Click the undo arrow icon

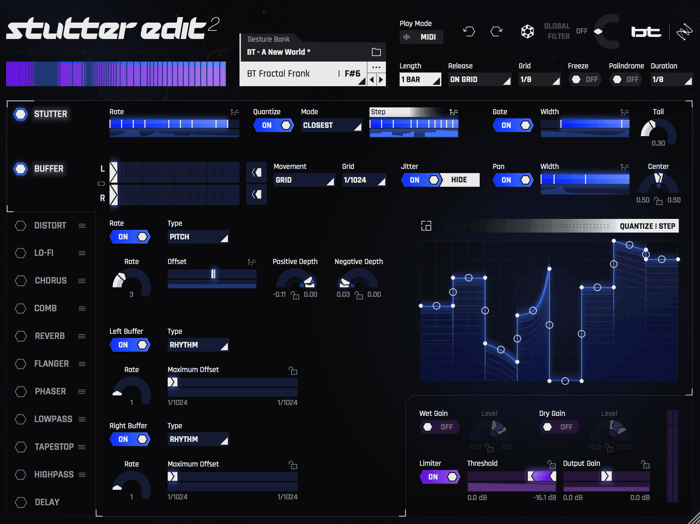pyautogui.click(x=469, y=32)
